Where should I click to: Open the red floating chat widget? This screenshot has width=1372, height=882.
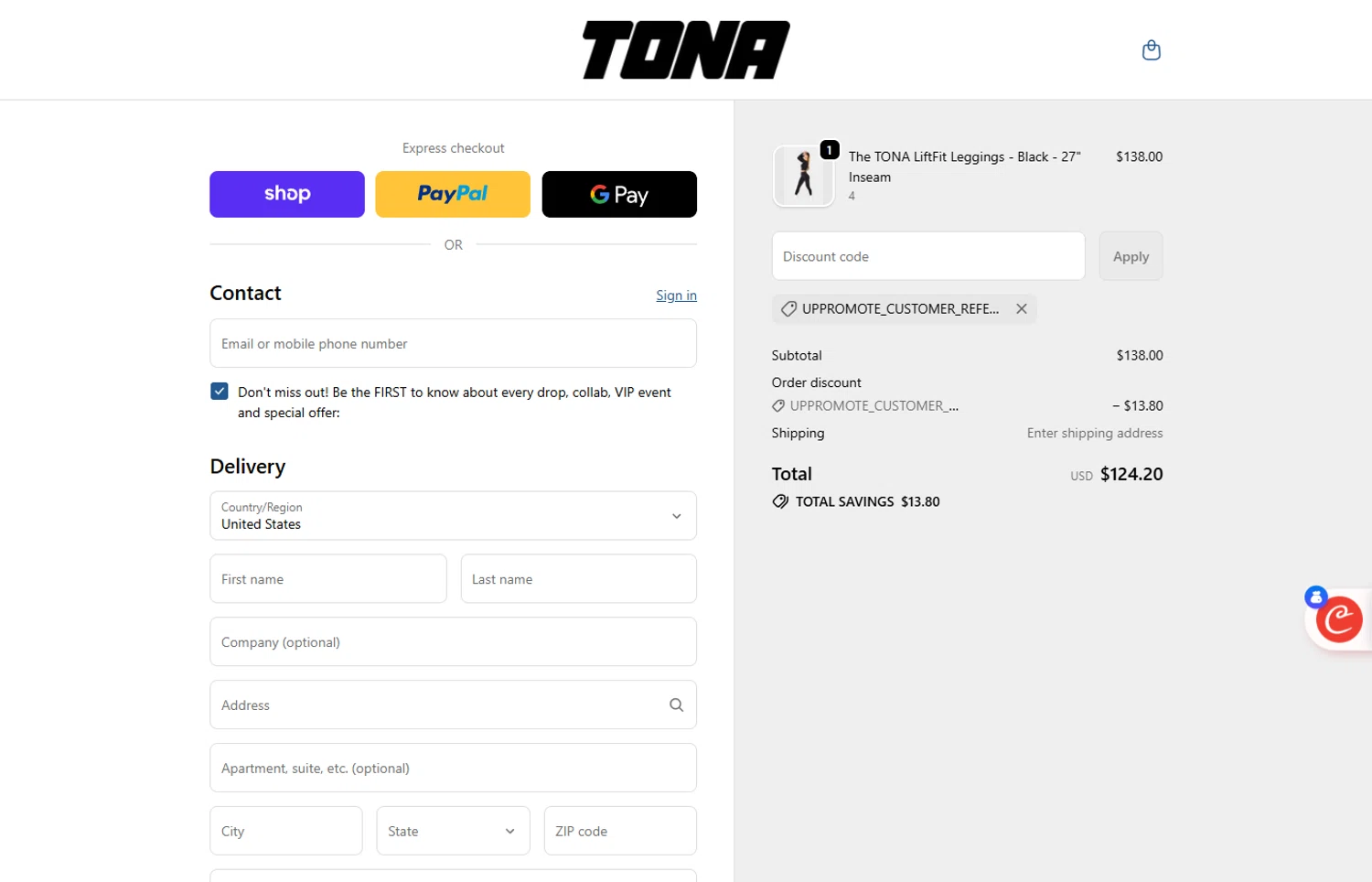click(1339, 620)
